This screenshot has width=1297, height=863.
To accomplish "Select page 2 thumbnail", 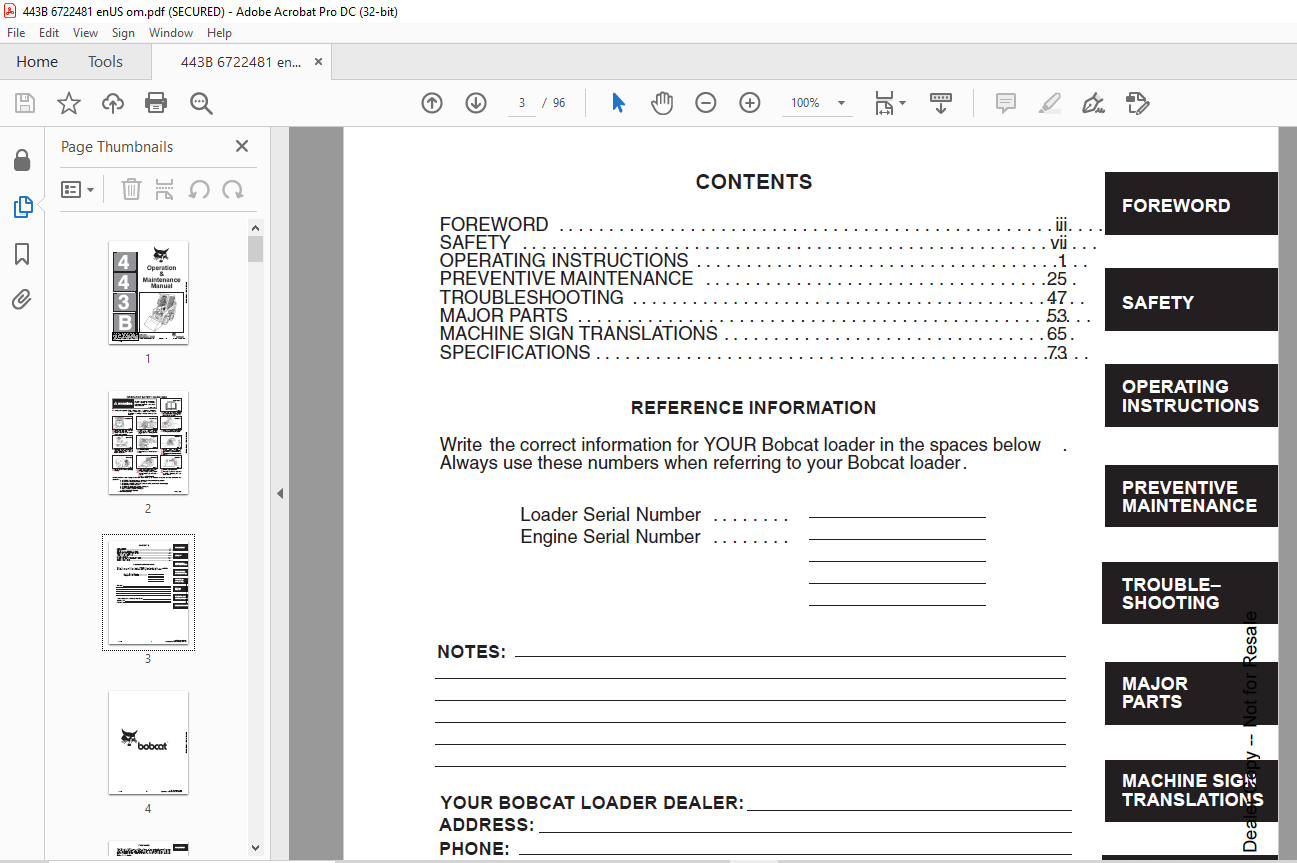I will (x=148, y=442).
